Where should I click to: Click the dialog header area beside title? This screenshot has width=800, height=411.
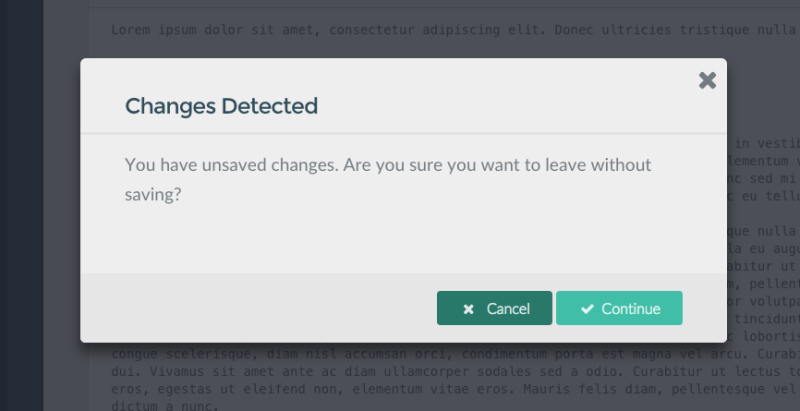pyautogui.click(x=505, y=106)
